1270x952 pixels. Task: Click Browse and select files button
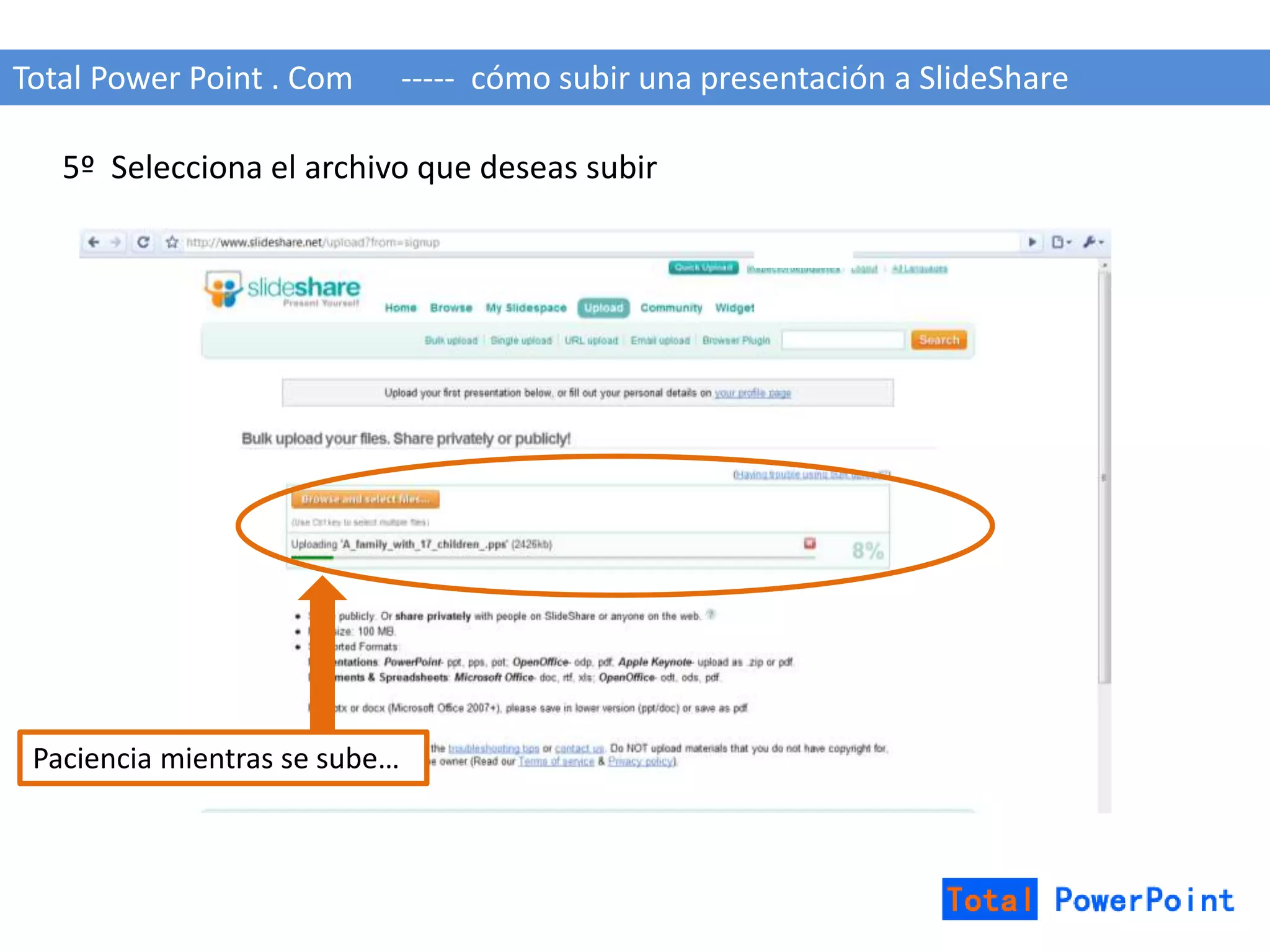click(365, 499)
